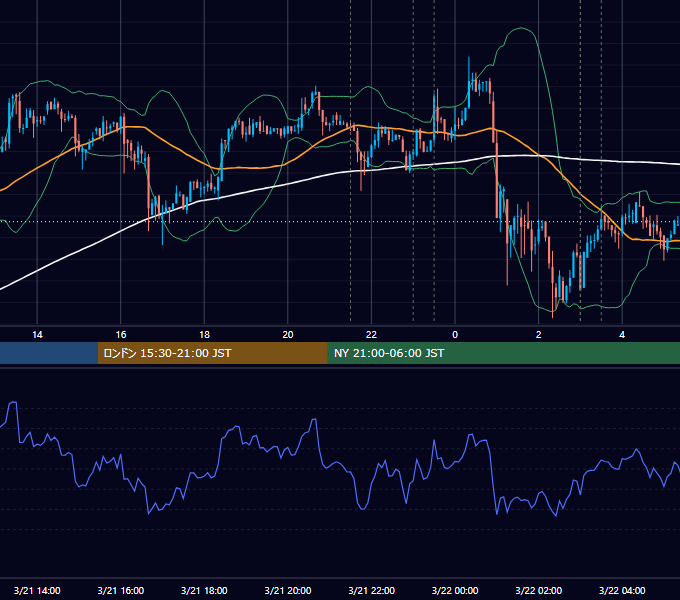Viewport: 680px width, 600px height.
Task: Click the 3/22 02:00 date label
Action: pos(539,590)
